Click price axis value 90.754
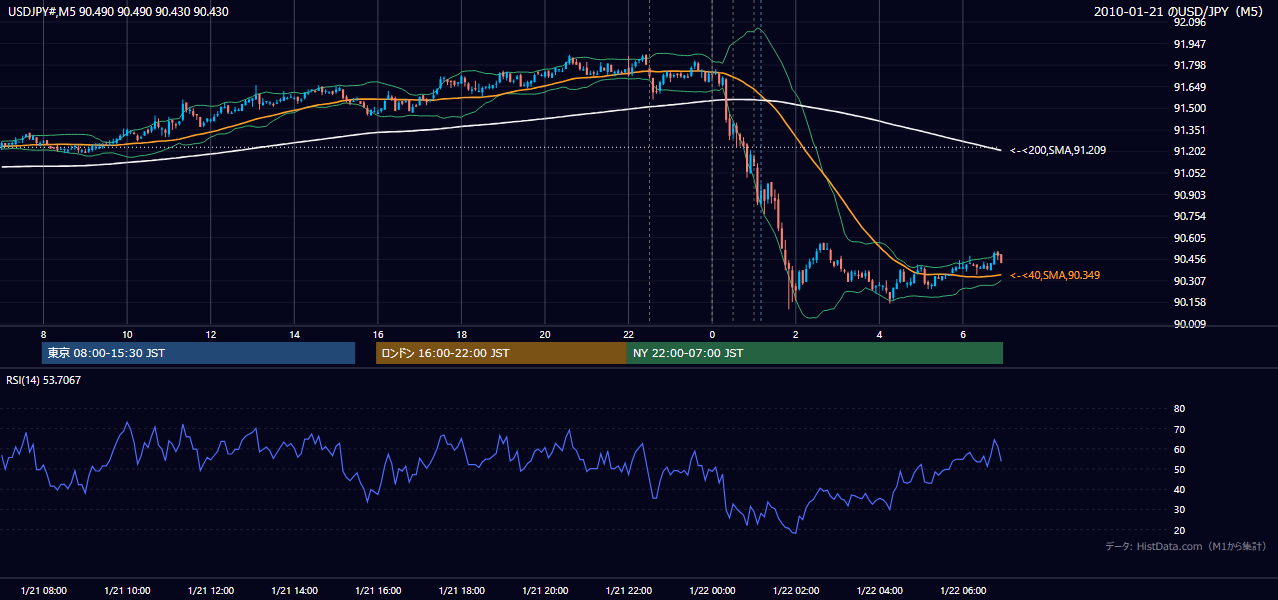The width and height of the screenshot is (1278, 600). click(1190, 216)
